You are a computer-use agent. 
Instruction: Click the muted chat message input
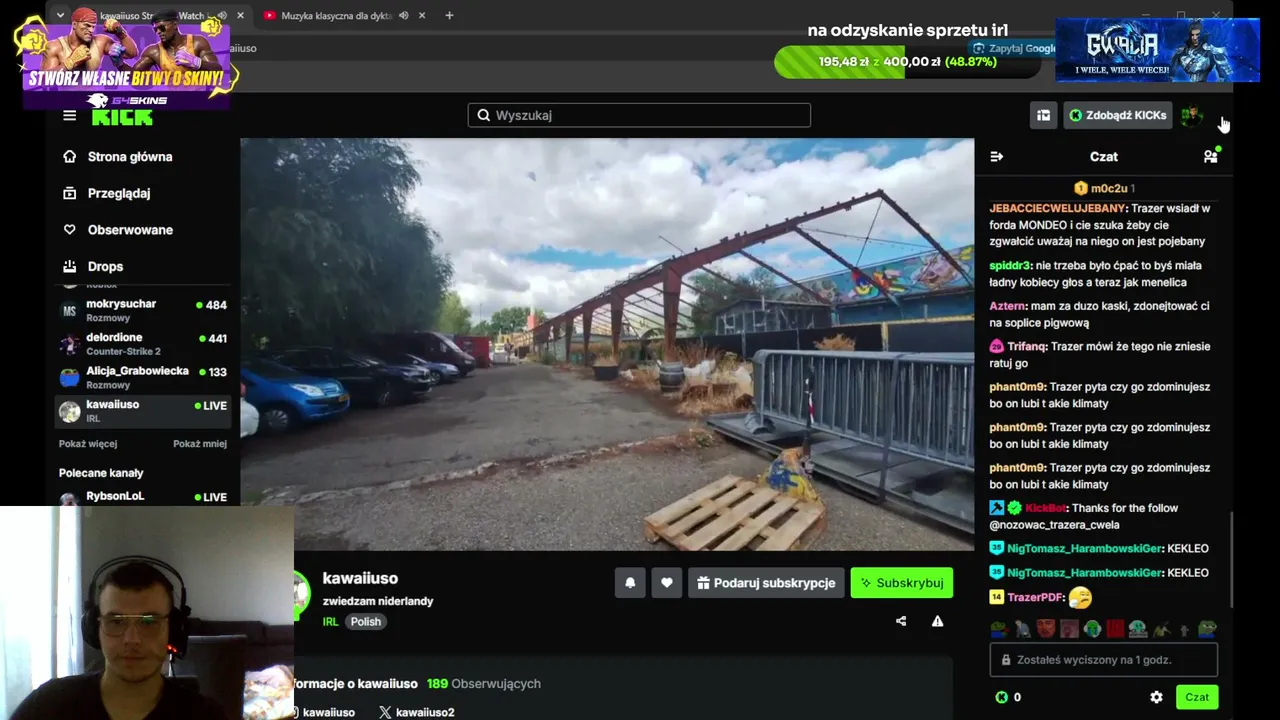click(1104, 660)
